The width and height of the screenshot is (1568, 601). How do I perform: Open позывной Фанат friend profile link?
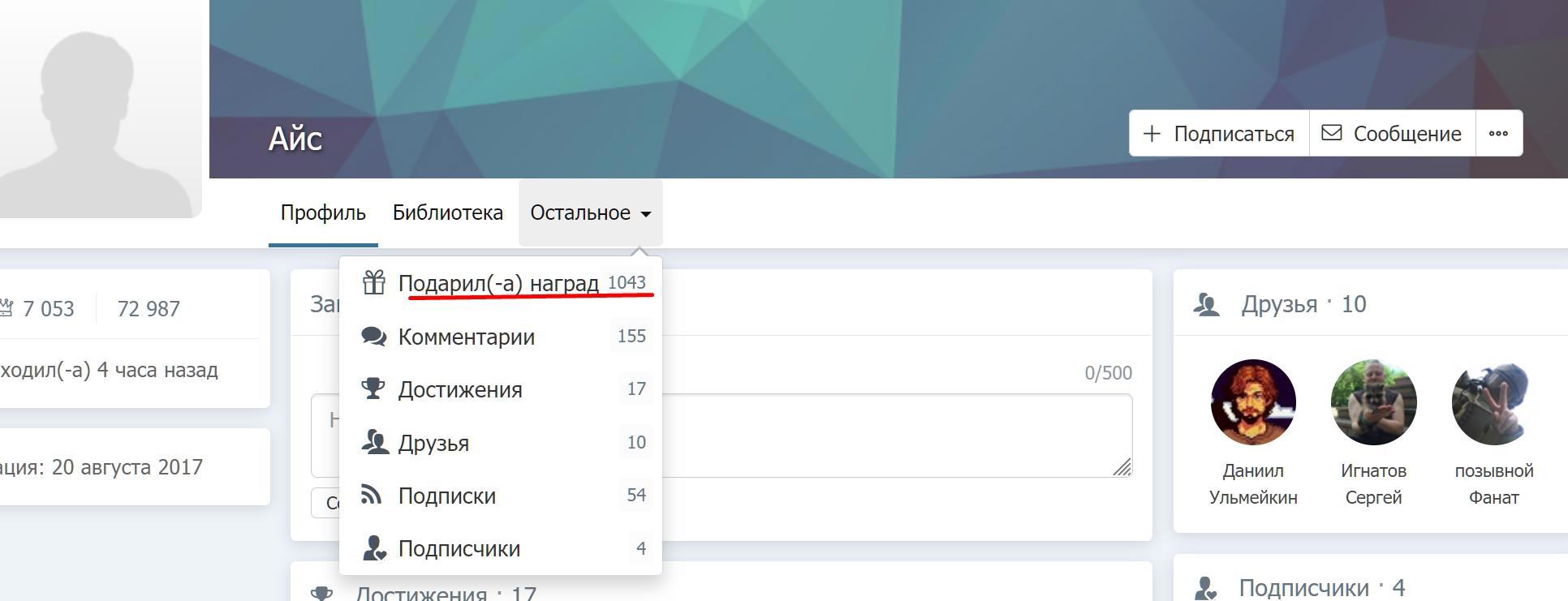(x=1493, y=484)
